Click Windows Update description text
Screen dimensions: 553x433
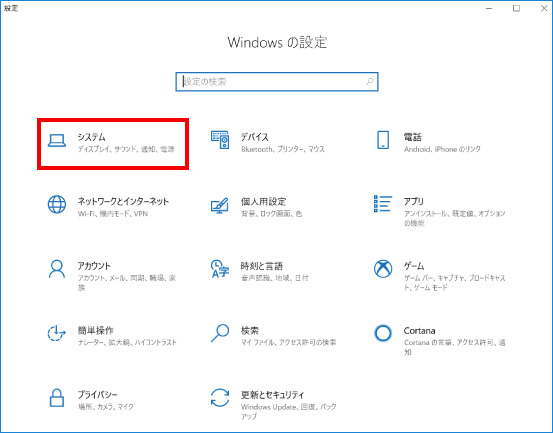coord(288,411)
